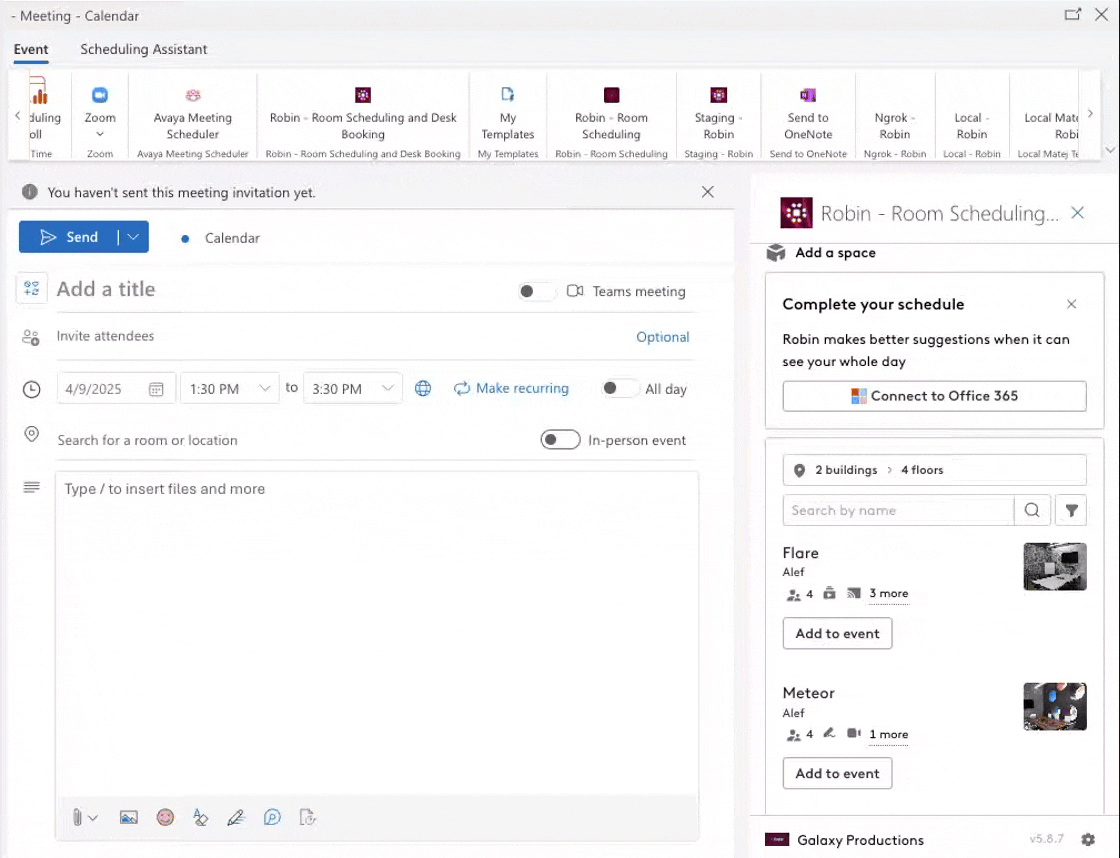Click the Send to OneNote icon

point(808,95)
